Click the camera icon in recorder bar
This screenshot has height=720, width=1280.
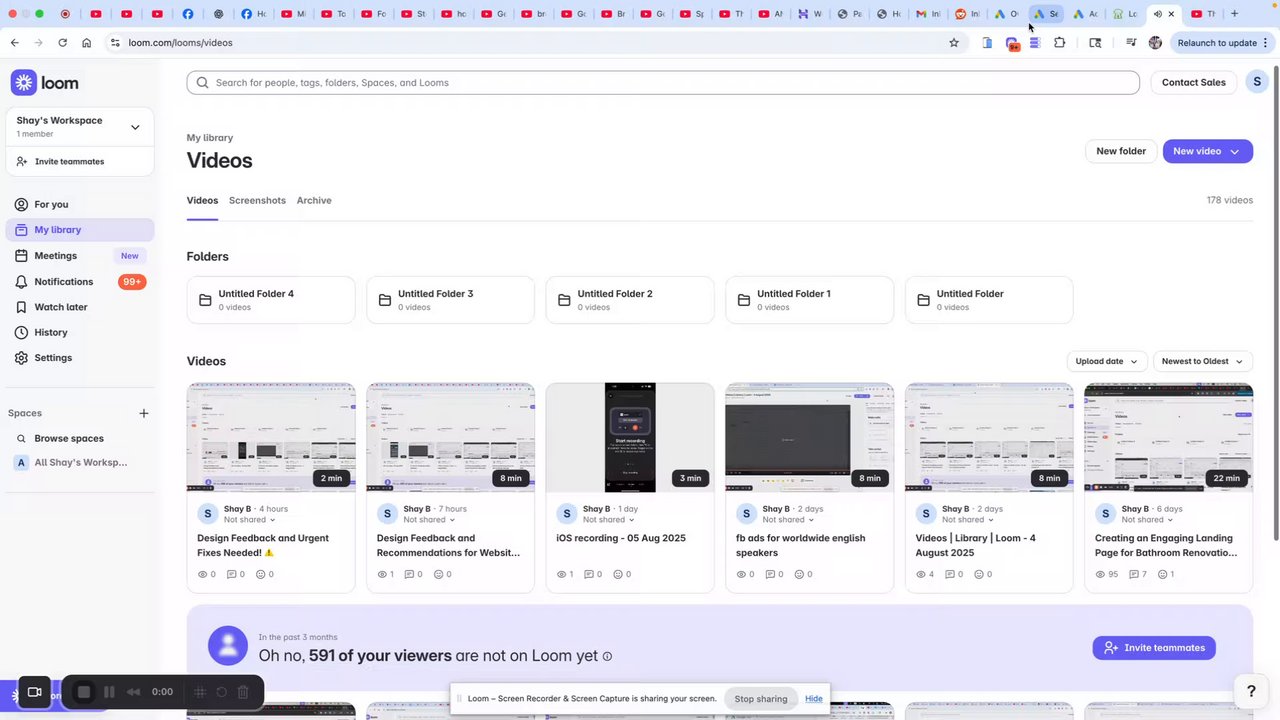34,692
